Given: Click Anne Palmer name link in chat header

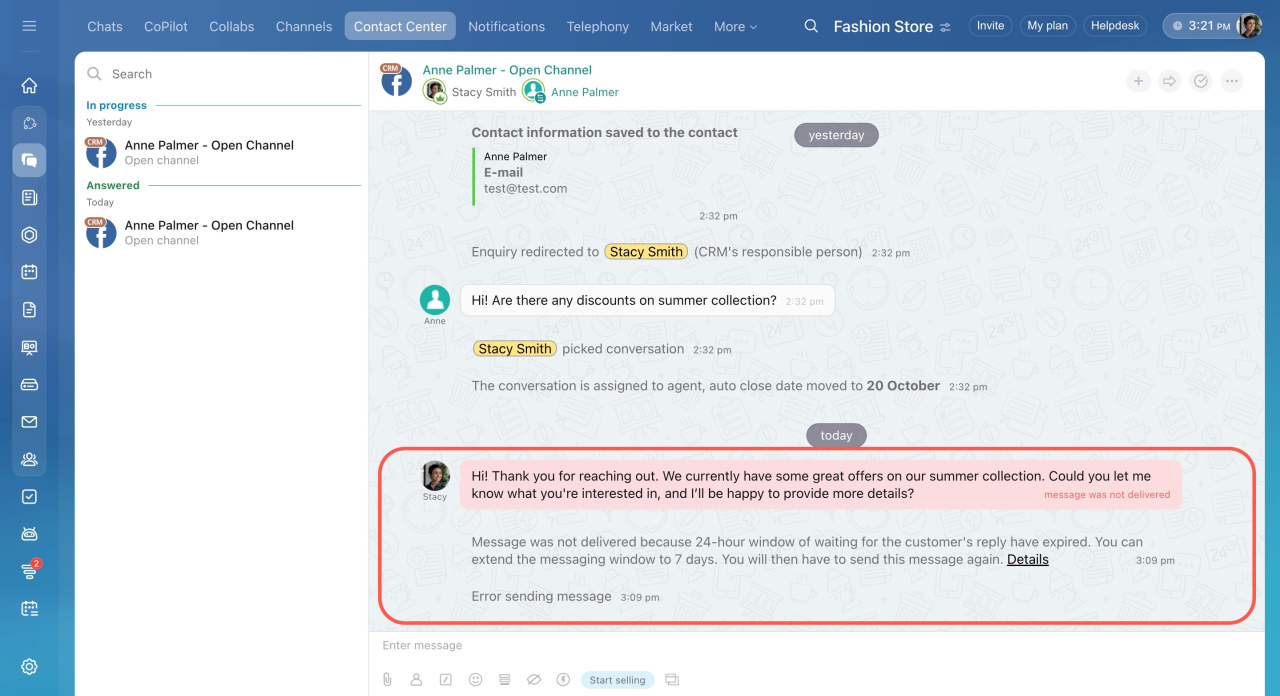Looking at the screenshot, I should pos(585,92).
